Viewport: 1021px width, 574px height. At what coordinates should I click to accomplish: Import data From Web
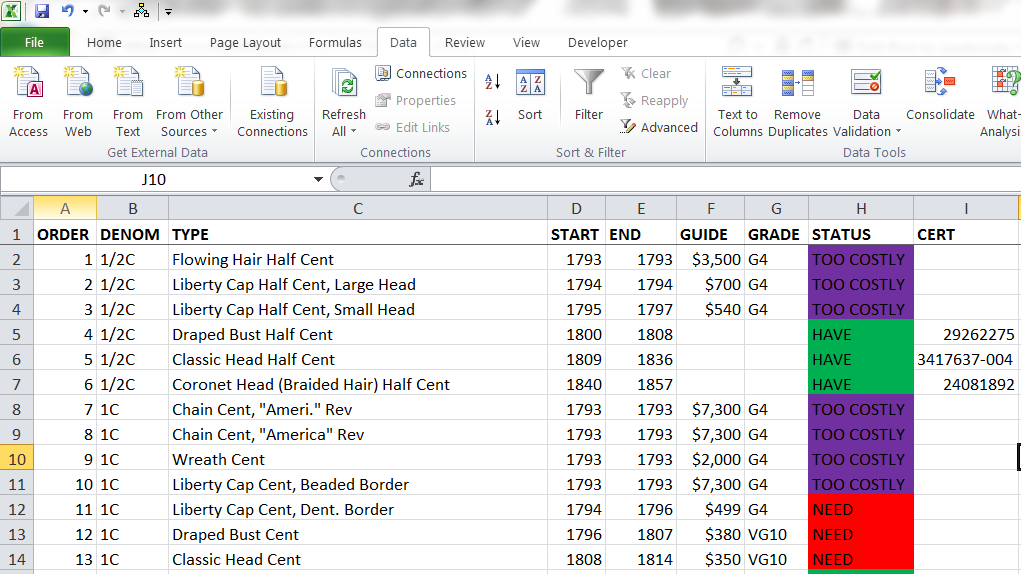[78, 102]
